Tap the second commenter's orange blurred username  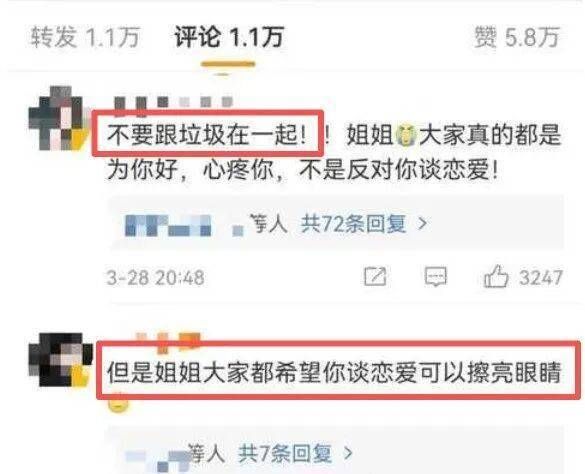point(168,340)
